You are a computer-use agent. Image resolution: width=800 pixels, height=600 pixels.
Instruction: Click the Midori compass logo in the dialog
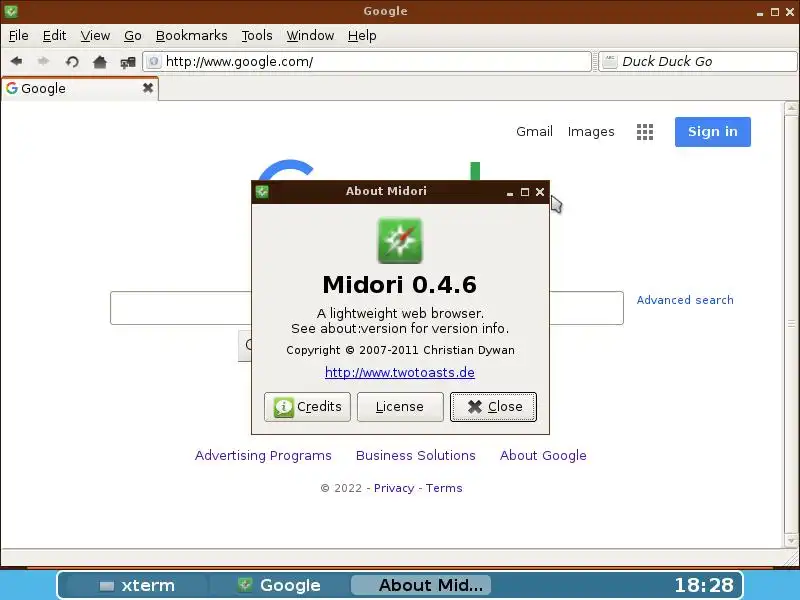[400, 240]
